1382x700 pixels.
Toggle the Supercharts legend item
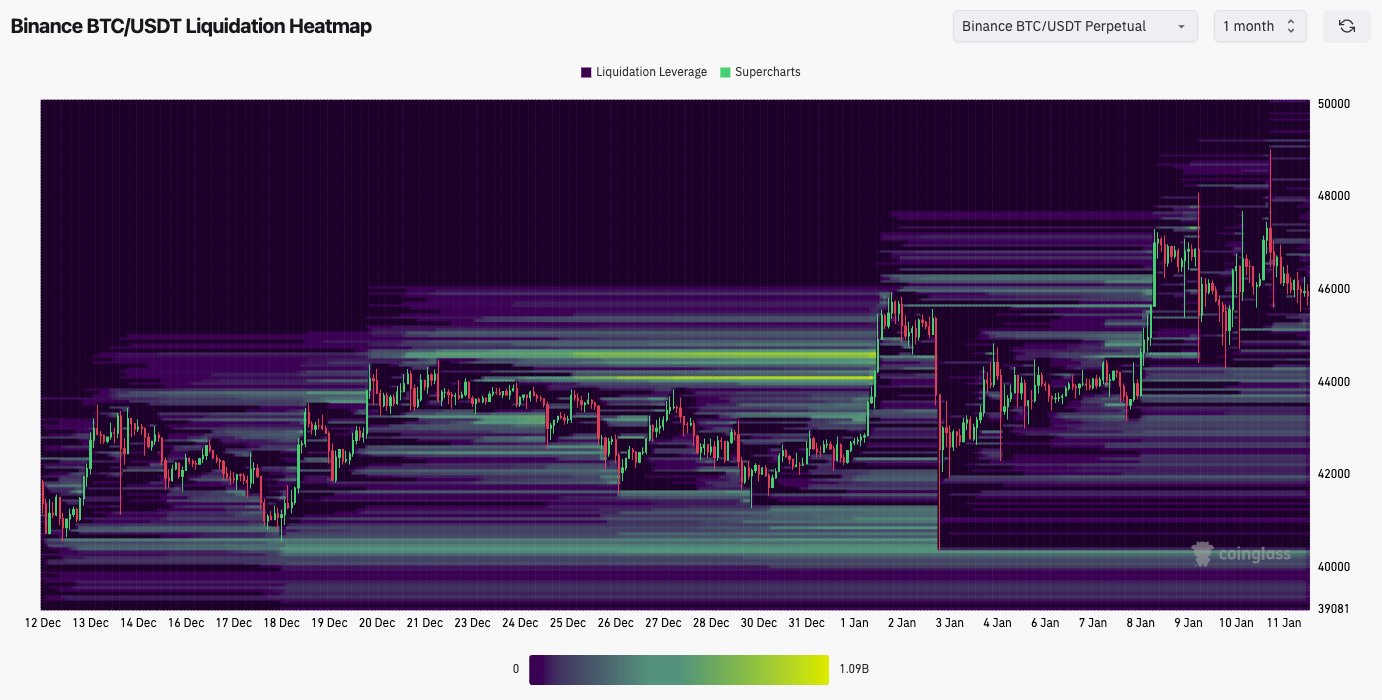760,72
